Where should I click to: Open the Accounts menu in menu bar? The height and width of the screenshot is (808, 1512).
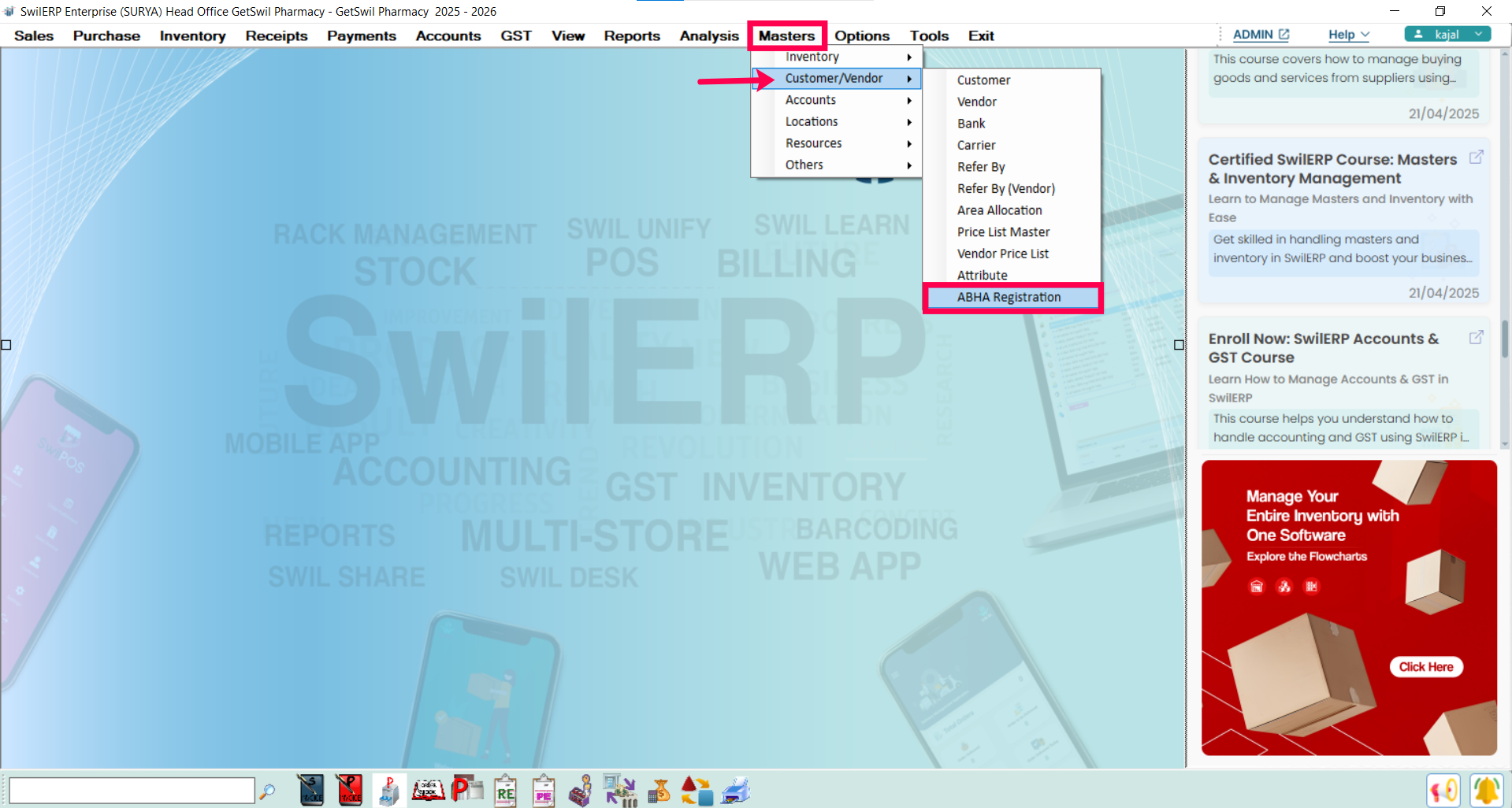point(448,35)
